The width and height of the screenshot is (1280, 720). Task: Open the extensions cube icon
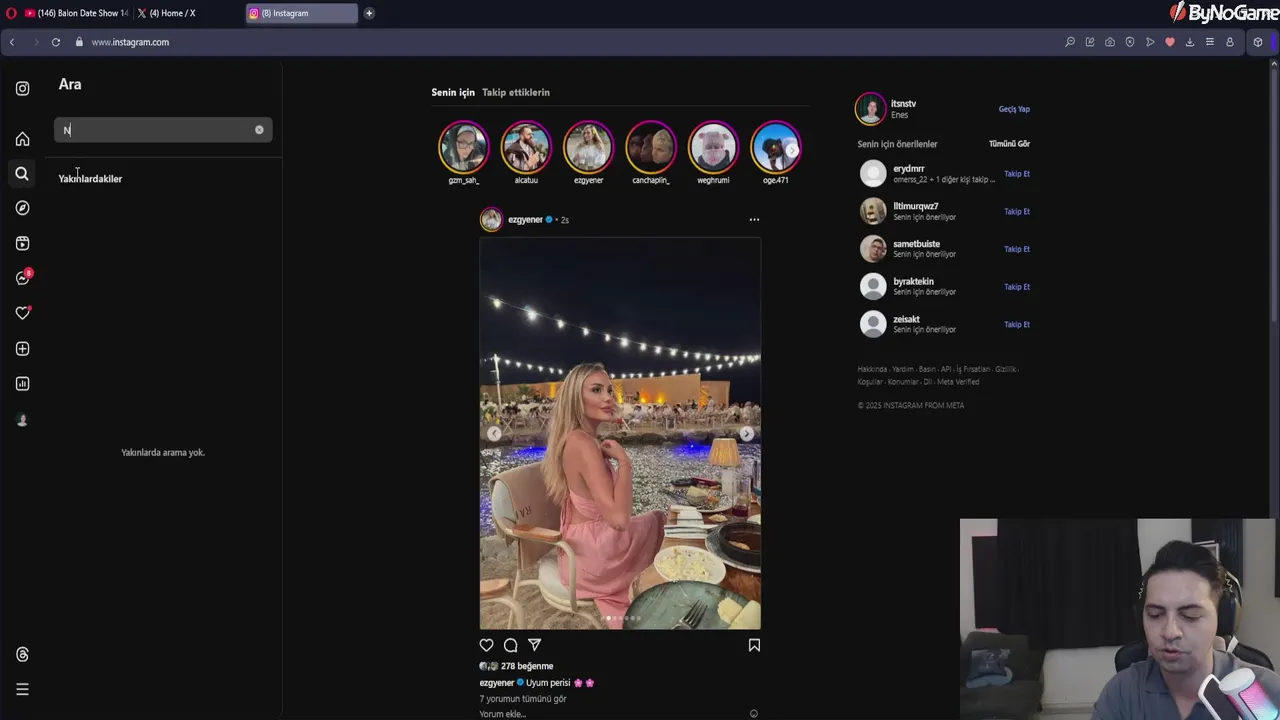[1258, 42]
